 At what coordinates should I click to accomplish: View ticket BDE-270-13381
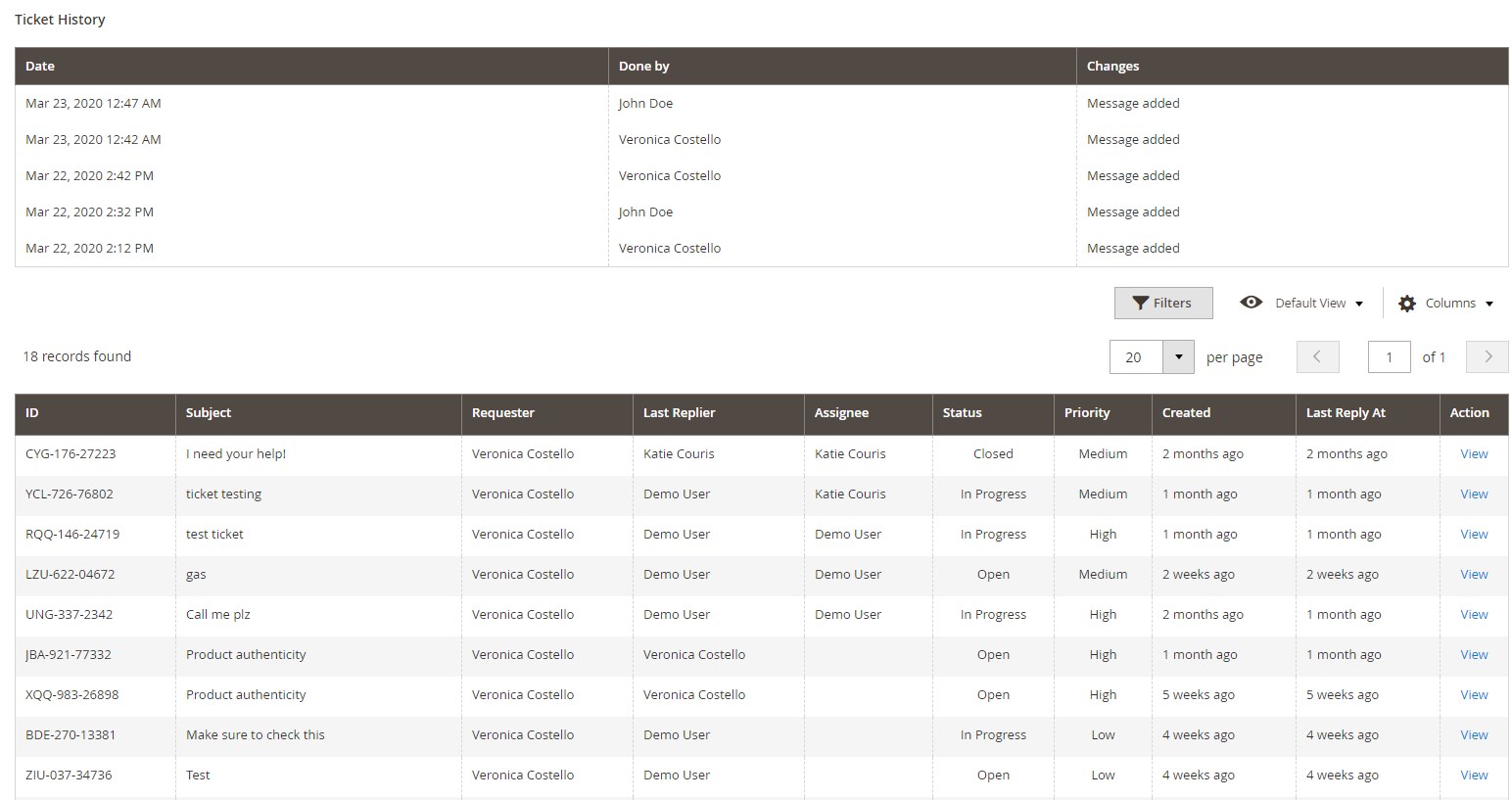[1474, 735]
